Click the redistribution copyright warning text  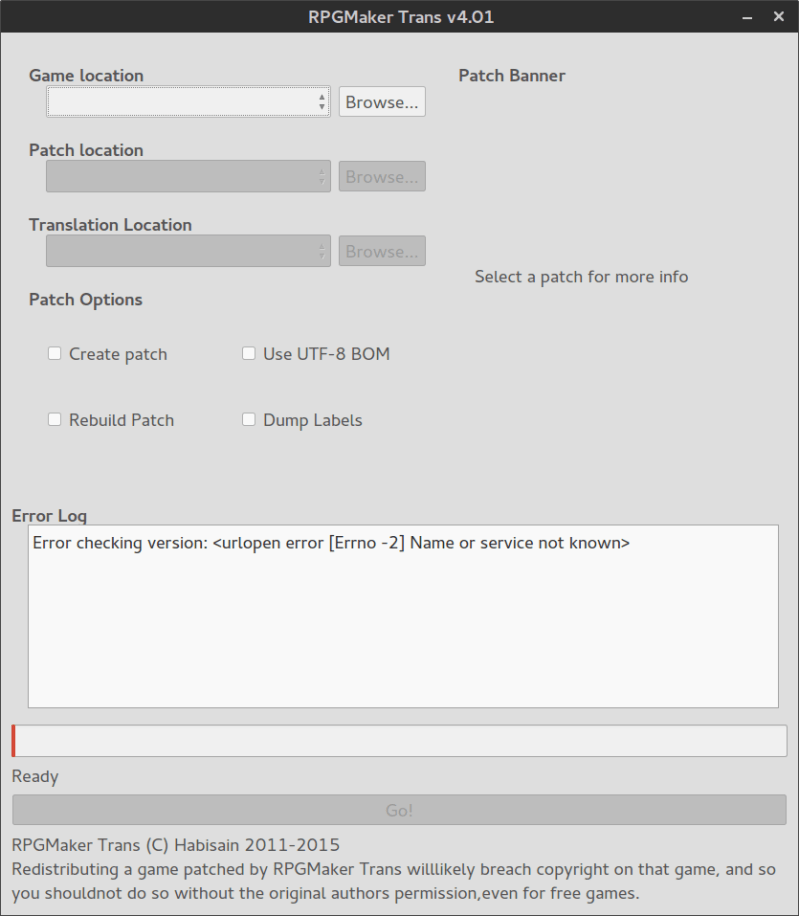[394, 881]
